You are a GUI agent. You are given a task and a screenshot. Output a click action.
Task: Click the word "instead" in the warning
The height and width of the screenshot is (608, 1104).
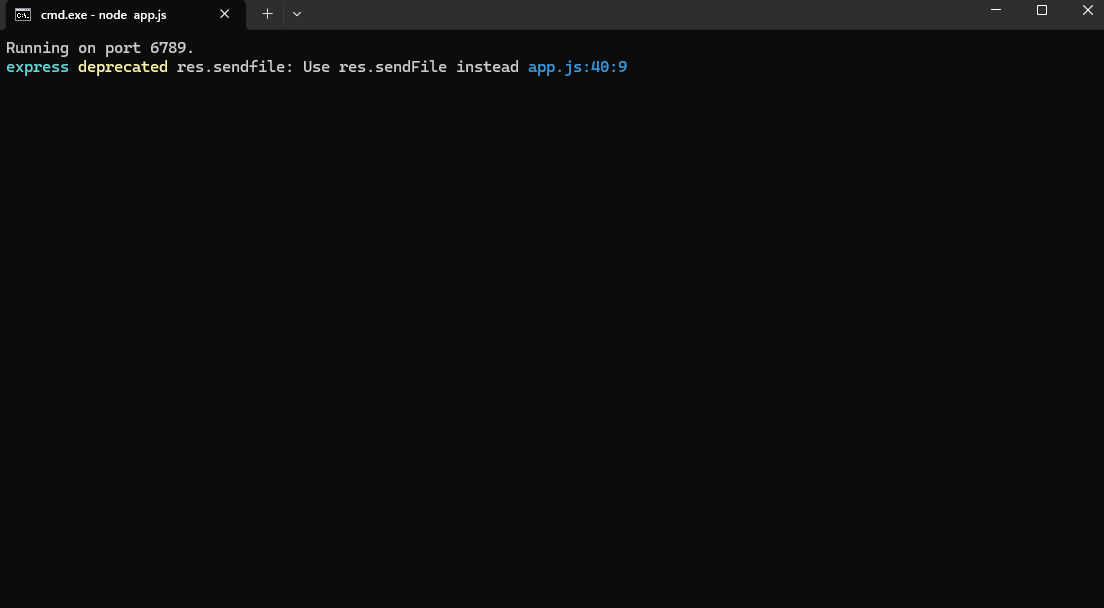pos(487,67)
